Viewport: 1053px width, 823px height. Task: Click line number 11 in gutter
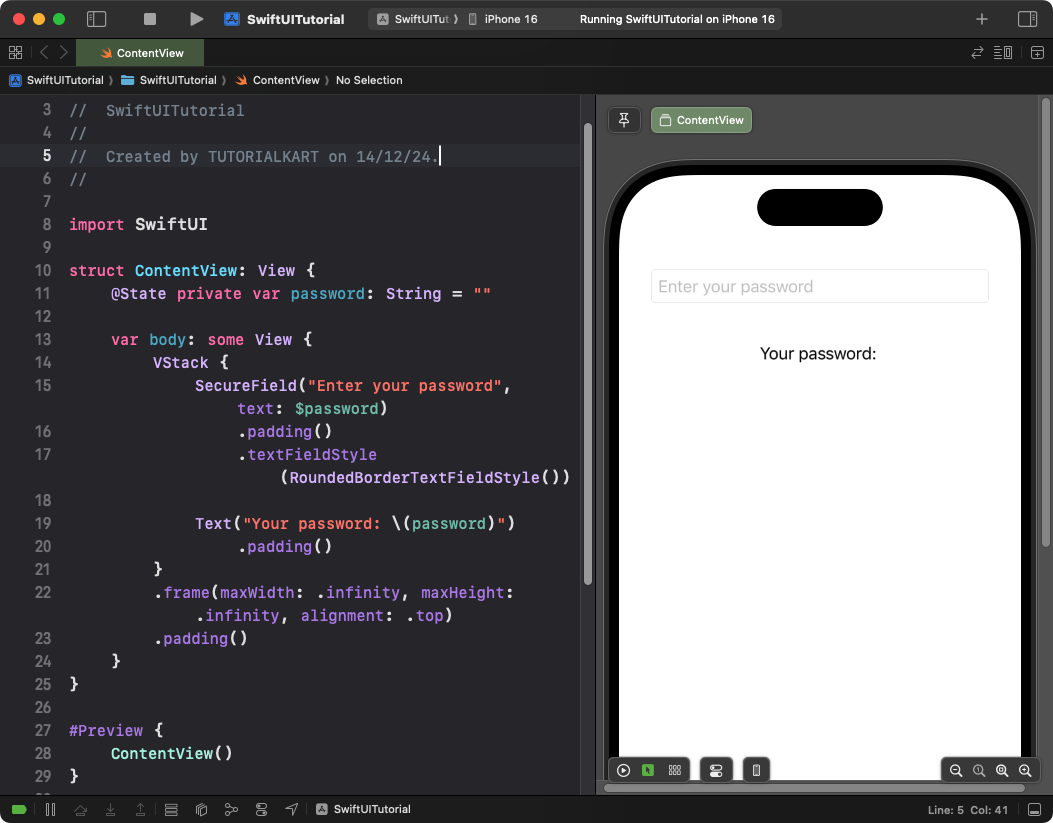[42, 293]
